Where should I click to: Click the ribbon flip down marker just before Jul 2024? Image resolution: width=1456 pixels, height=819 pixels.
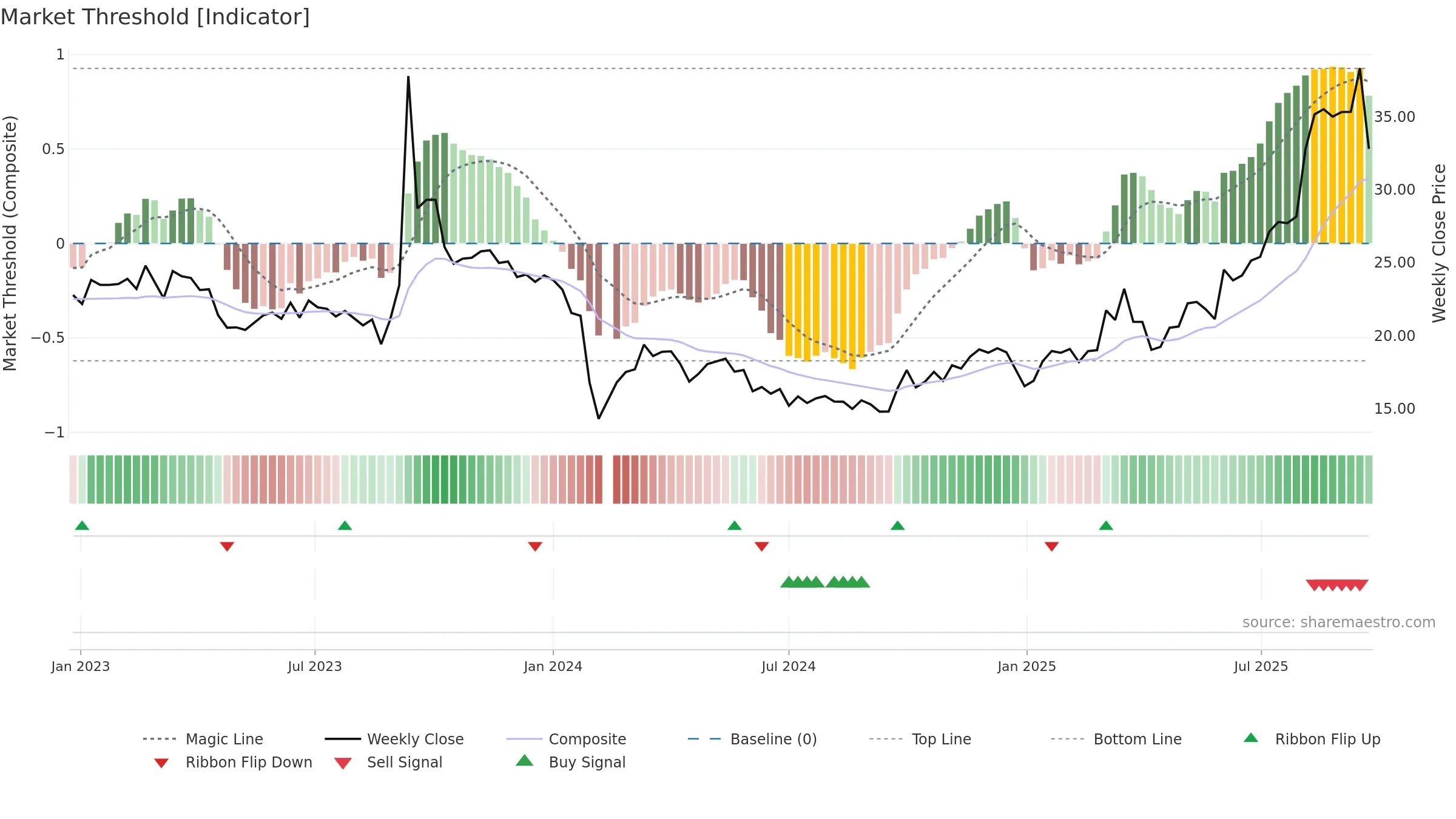click(761, 547)
